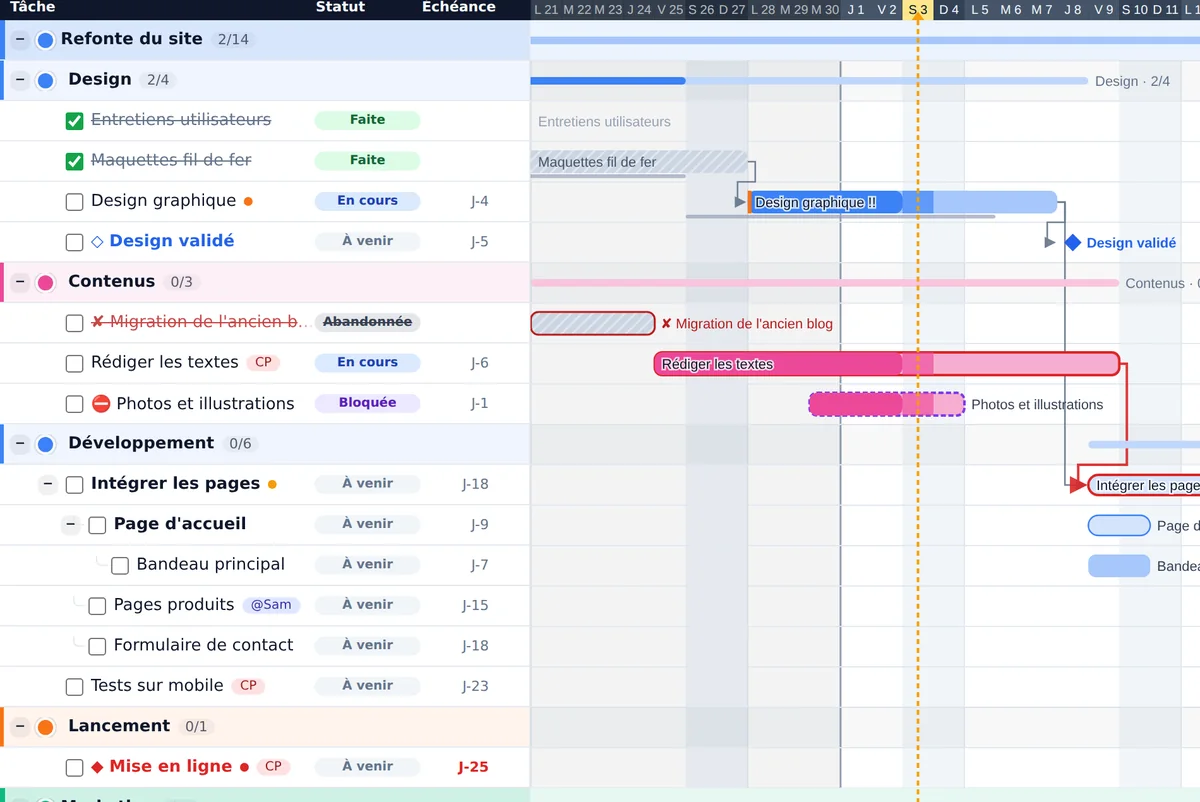1200x802 pixels.
Task: Click the diamond milestone icon of Design validé
Action: click(x=97, y=241)
